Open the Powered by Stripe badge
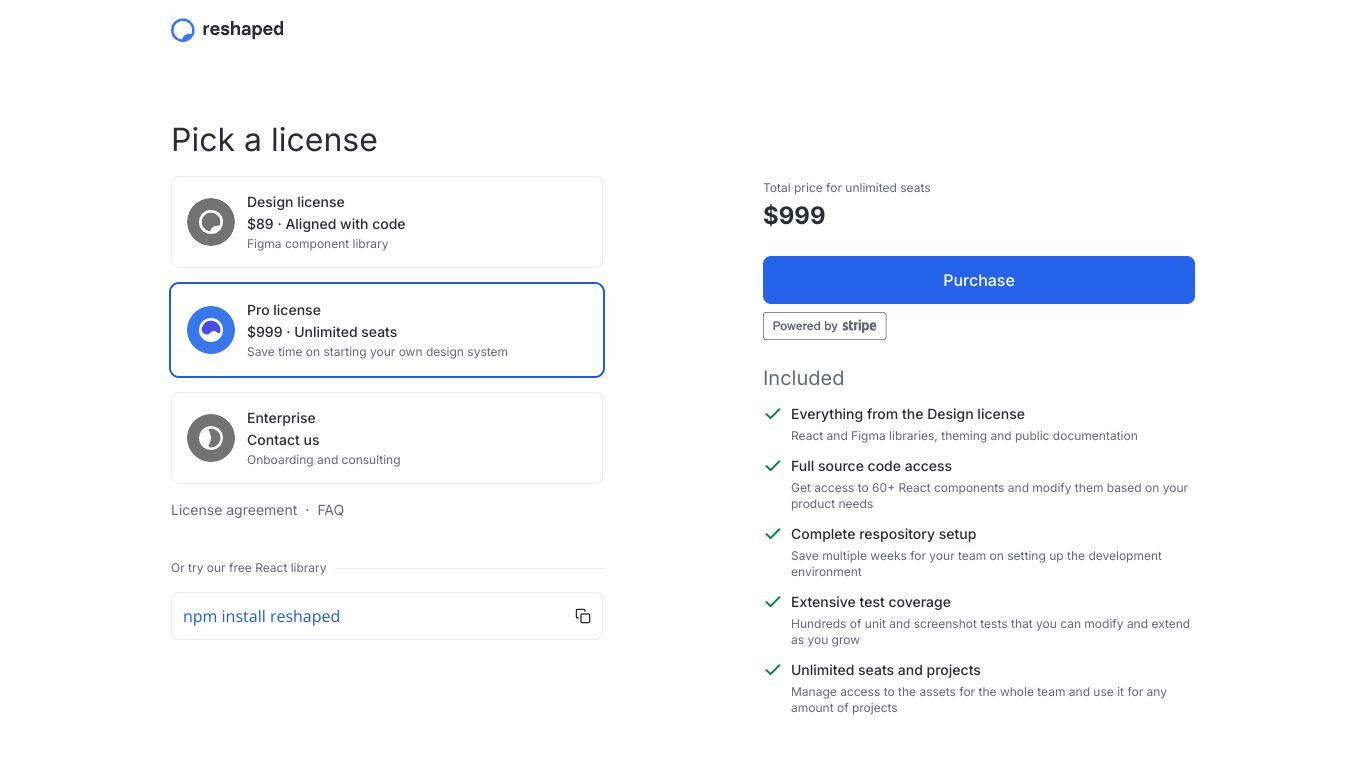The width and height of the screenshot is (1366, 768). pos(825,326)
